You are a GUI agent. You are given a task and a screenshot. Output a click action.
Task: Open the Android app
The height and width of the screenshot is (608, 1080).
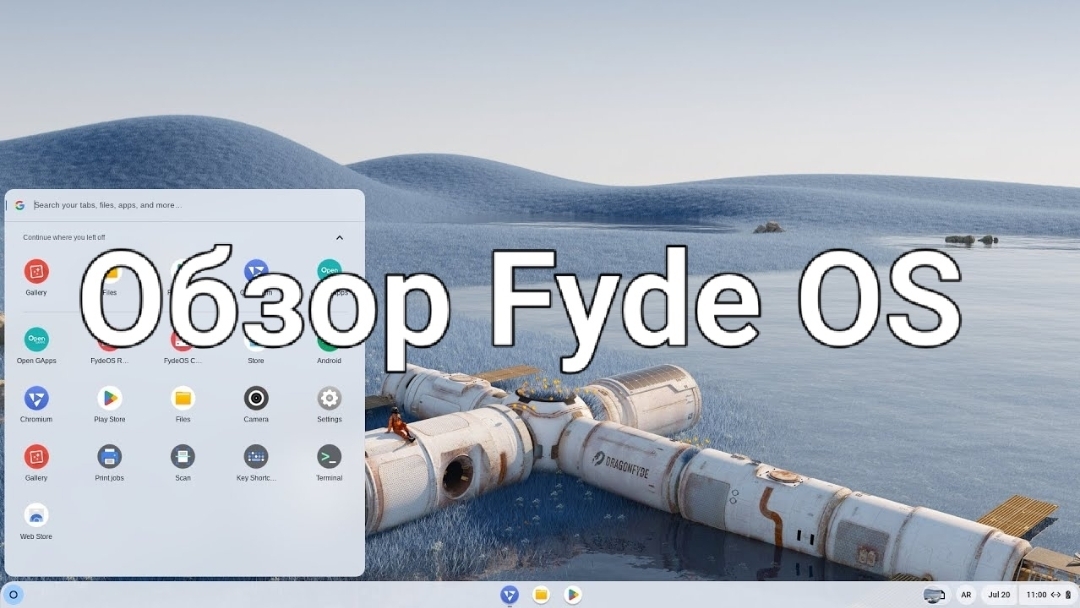pyautogui.click(x=329, y=346)
